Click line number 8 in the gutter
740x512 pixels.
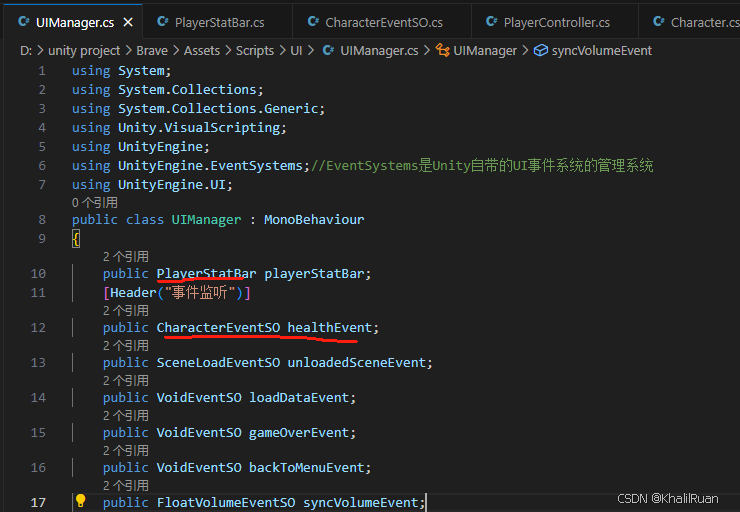[x=42, y=219]
